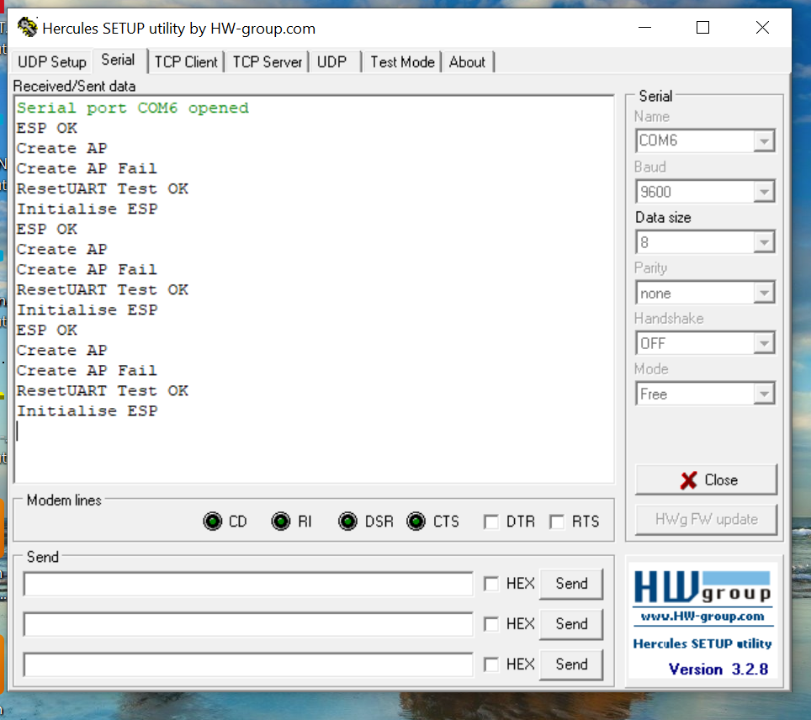Open the Parity dropdown set to none

pos(763,293)
